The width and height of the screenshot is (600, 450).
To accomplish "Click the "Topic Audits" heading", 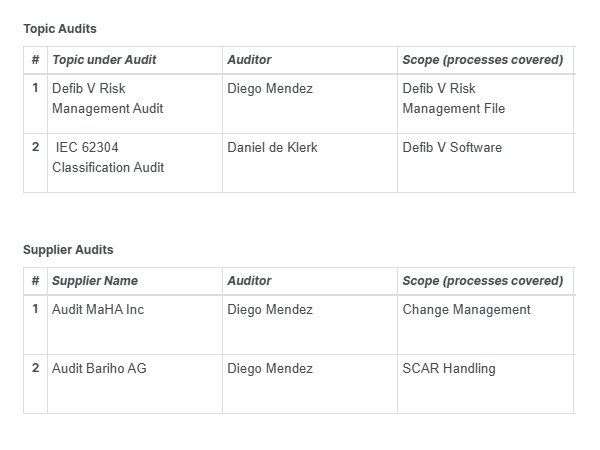I will (x=60, y=29).
